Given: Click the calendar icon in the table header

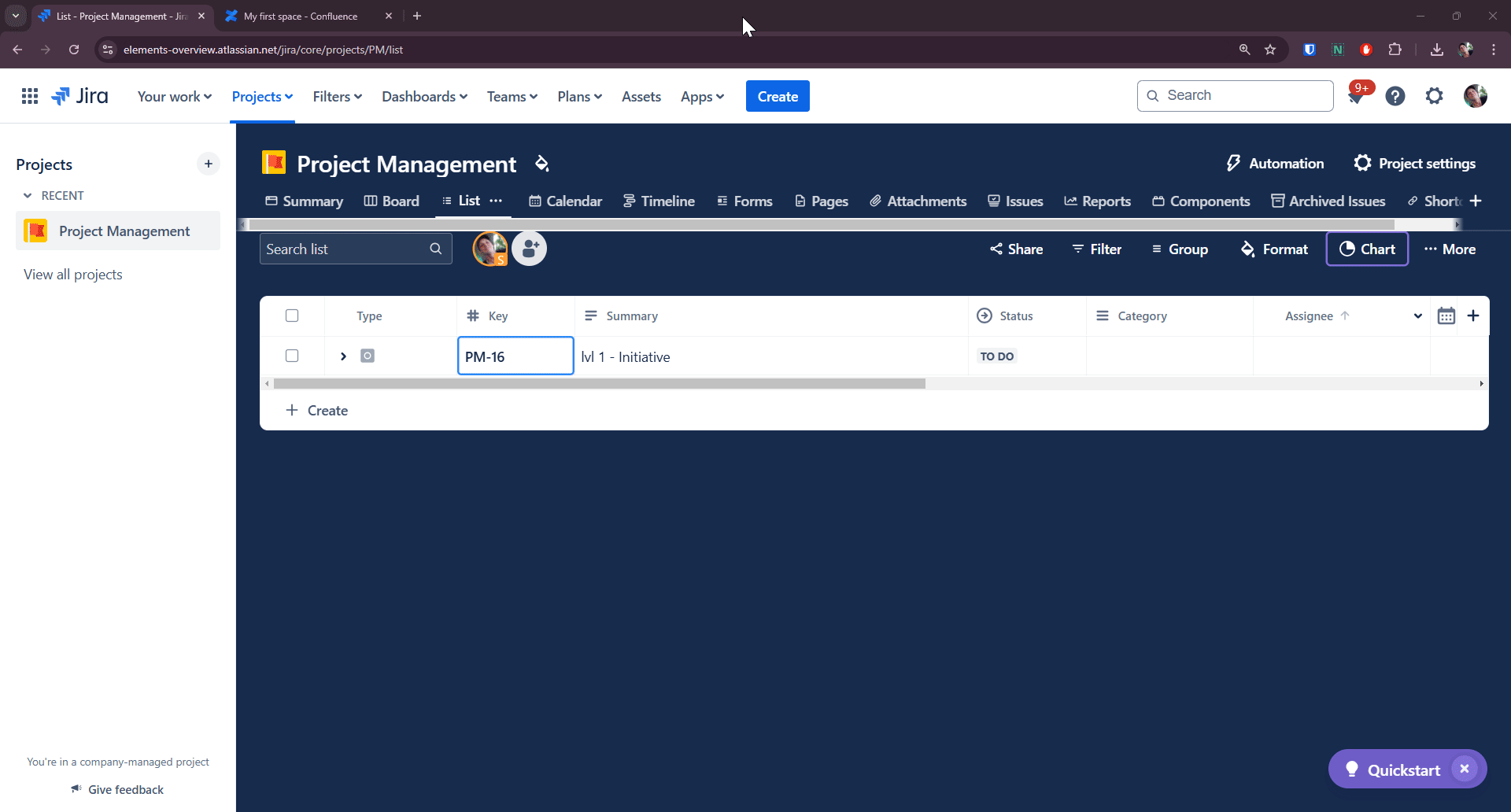Looking at the screenshot, I should tap(1446, 316).
